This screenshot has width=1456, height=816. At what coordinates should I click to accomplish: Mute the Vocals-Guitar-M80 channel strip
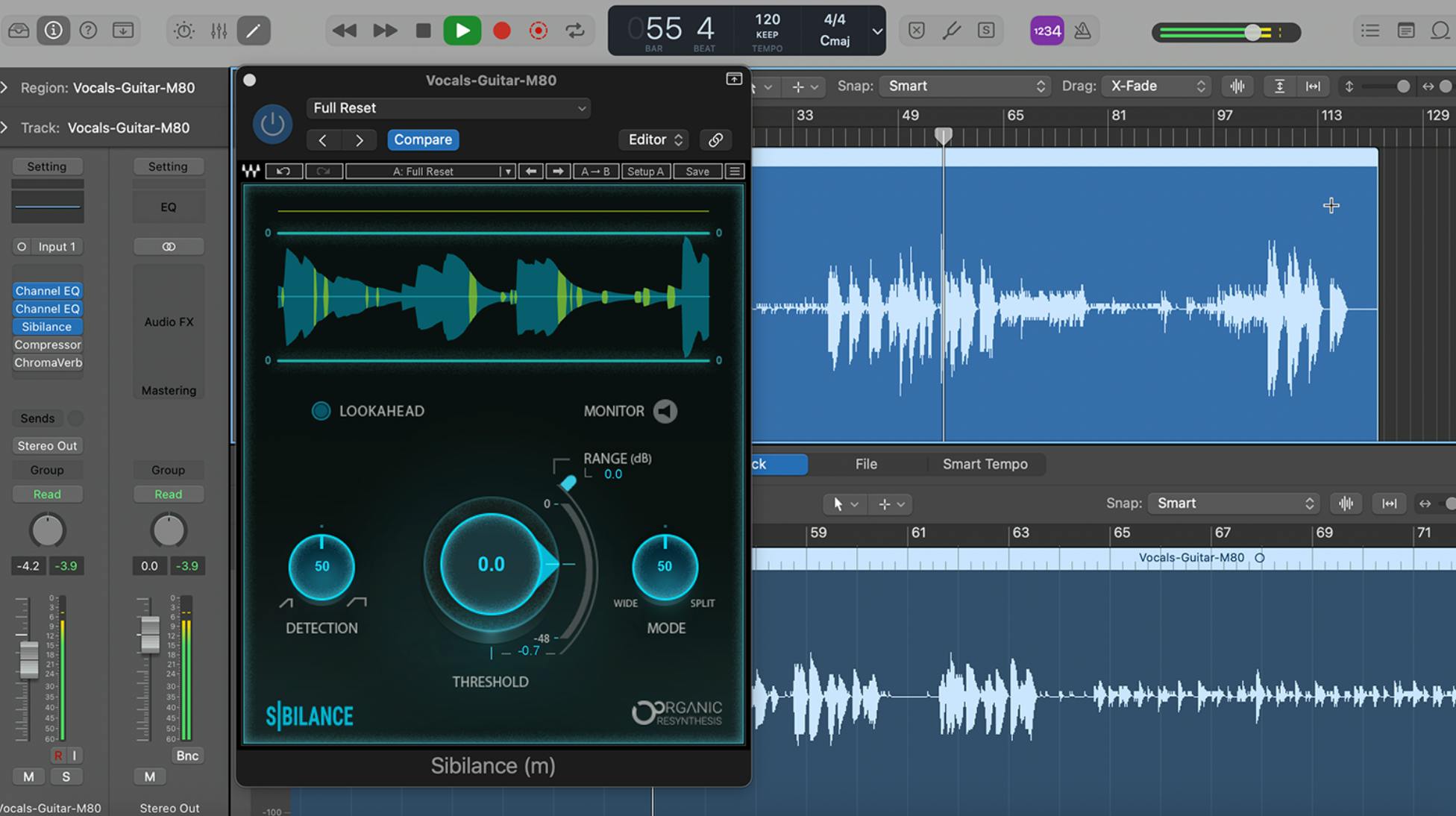coord(28,777)
